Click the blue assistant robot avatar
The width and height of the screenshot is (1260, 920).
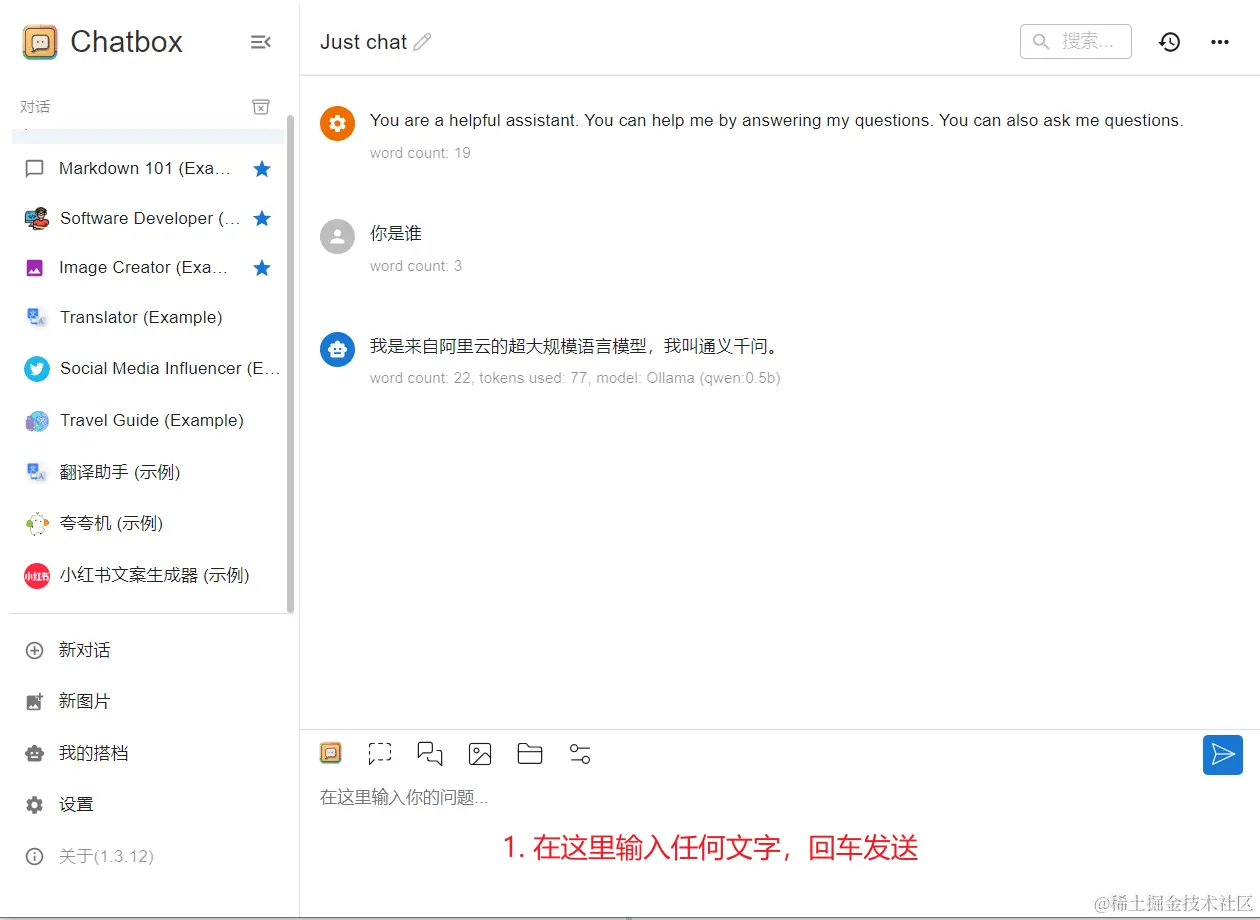coord(337,349)
